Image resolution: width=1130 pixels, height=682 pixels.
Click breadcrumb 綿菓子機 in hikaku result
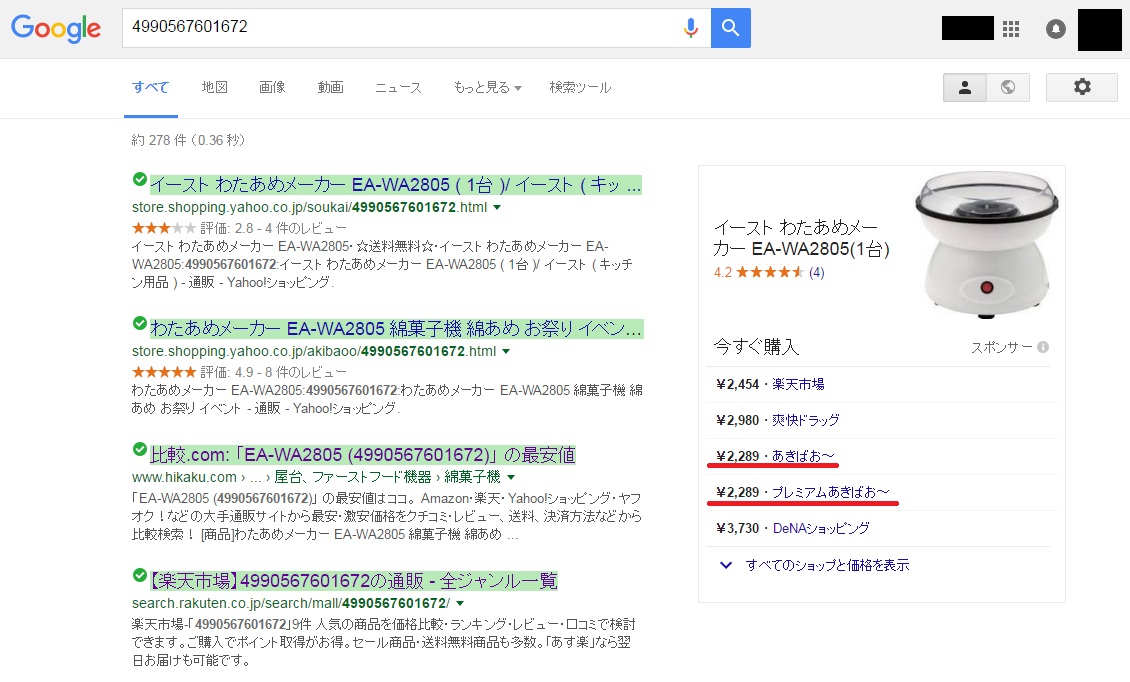pos(472,477)
